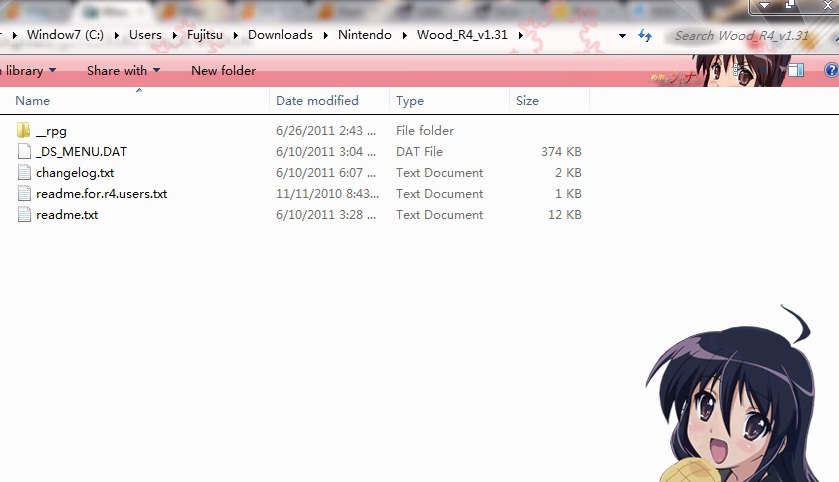Click the 1 KB size cell
The image size is (839, 482).
click(568, 194)
